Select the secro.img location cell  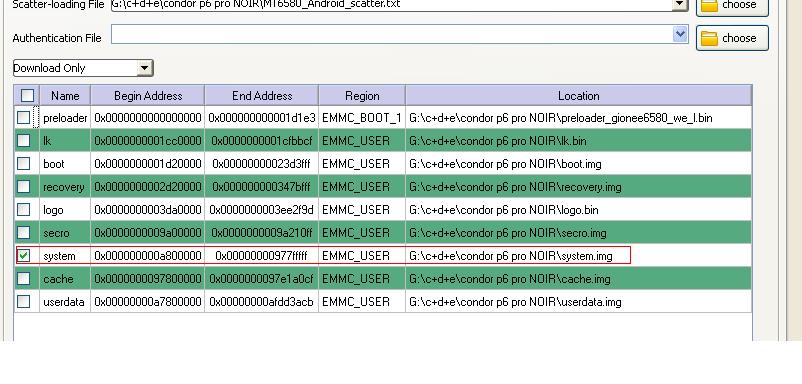(578, 233)
